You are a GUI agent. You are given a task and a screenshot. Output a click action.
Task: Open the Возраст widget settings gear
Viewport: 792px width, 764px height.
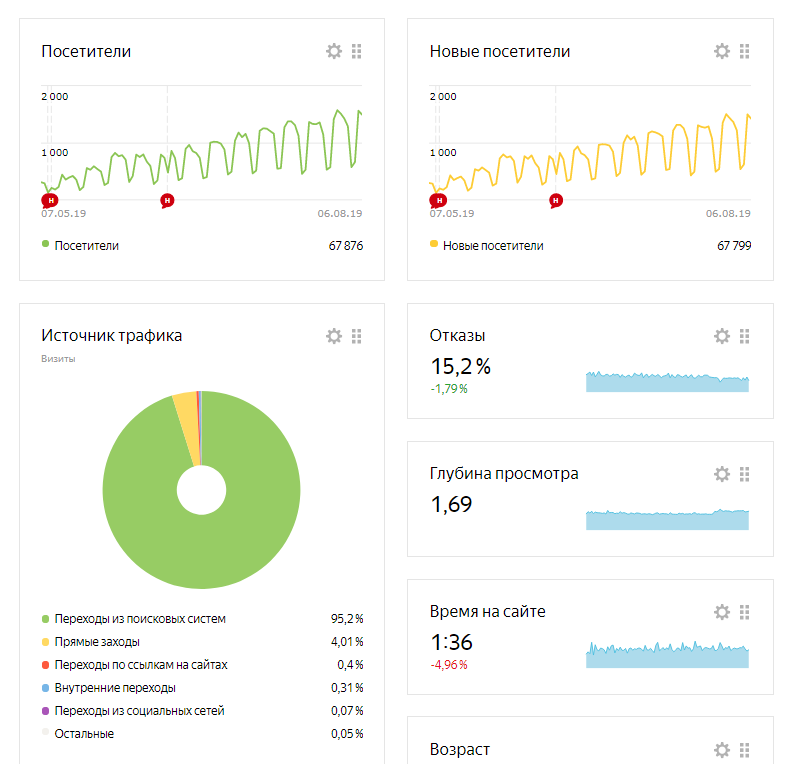(x=722, y=750)
